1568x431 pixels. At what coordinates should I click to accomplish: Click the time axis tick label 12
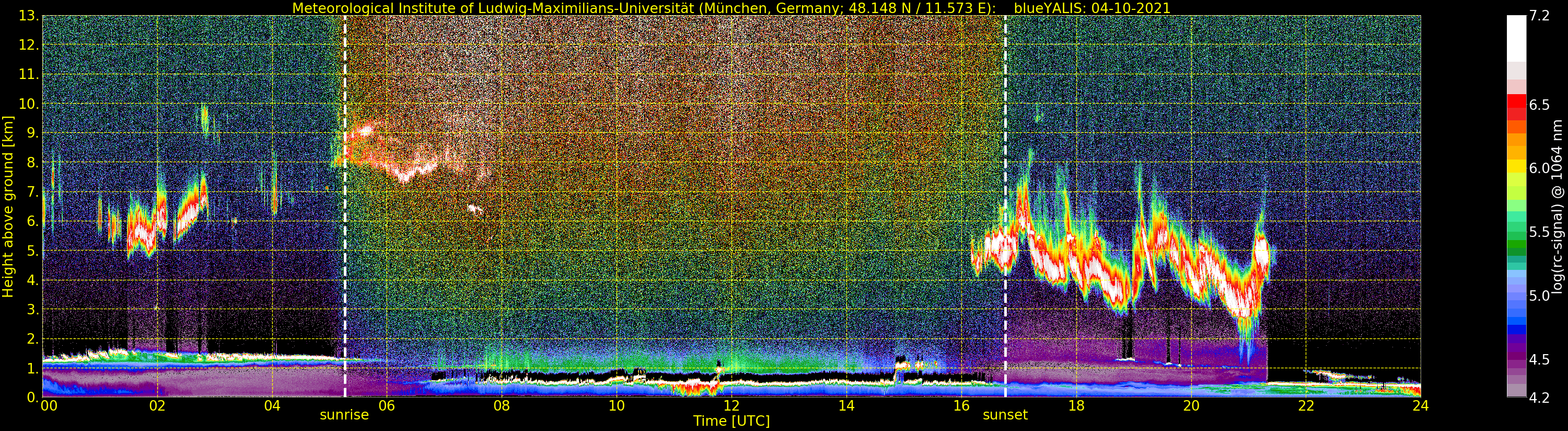click(731, 405)
